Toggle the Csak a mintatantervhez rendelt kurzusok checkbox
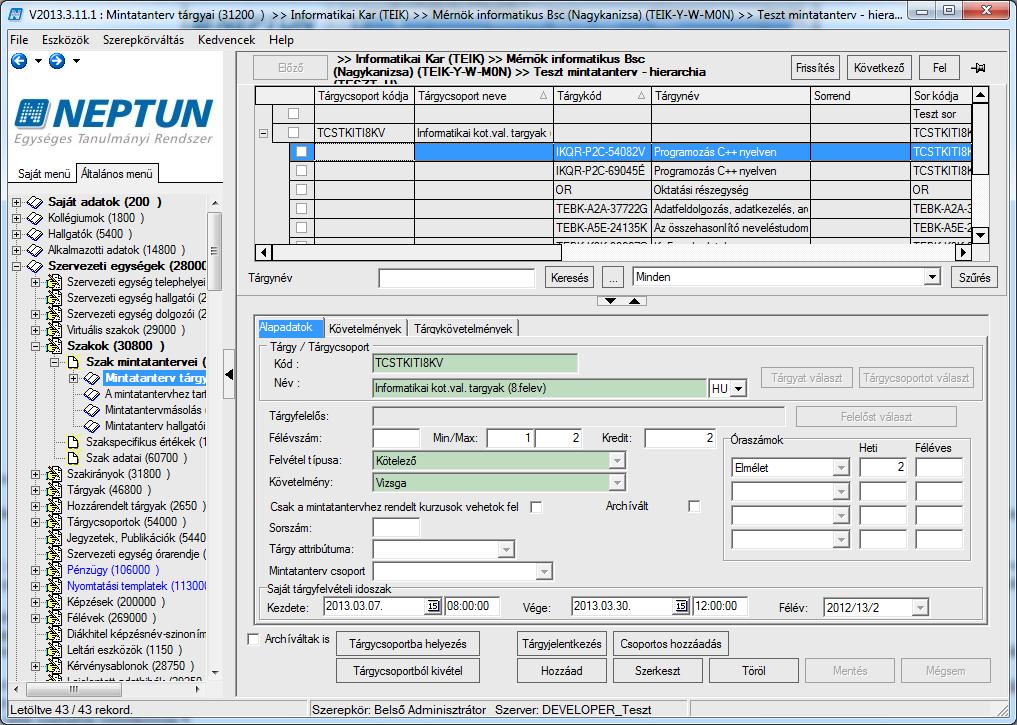The image size is (1017, 725). coord(536,507)
